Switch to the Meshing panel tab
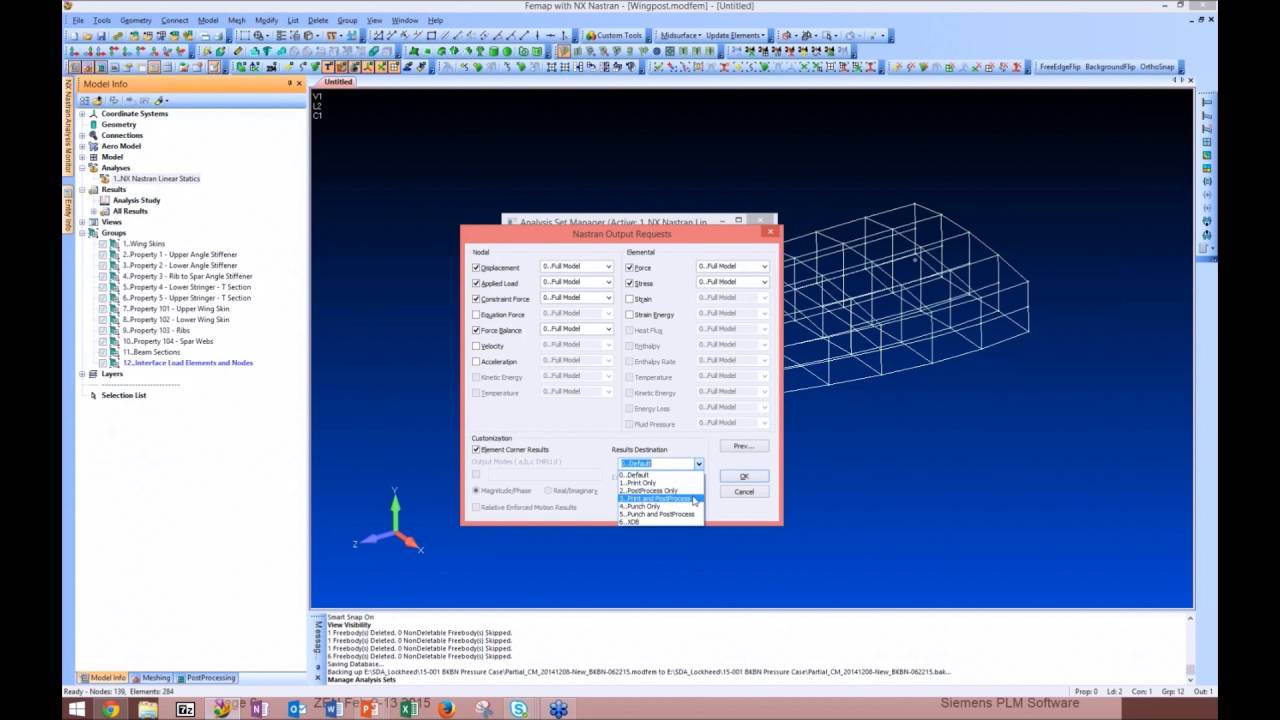The height and width of the screenshot is (720, 1280). coord(151,678)
